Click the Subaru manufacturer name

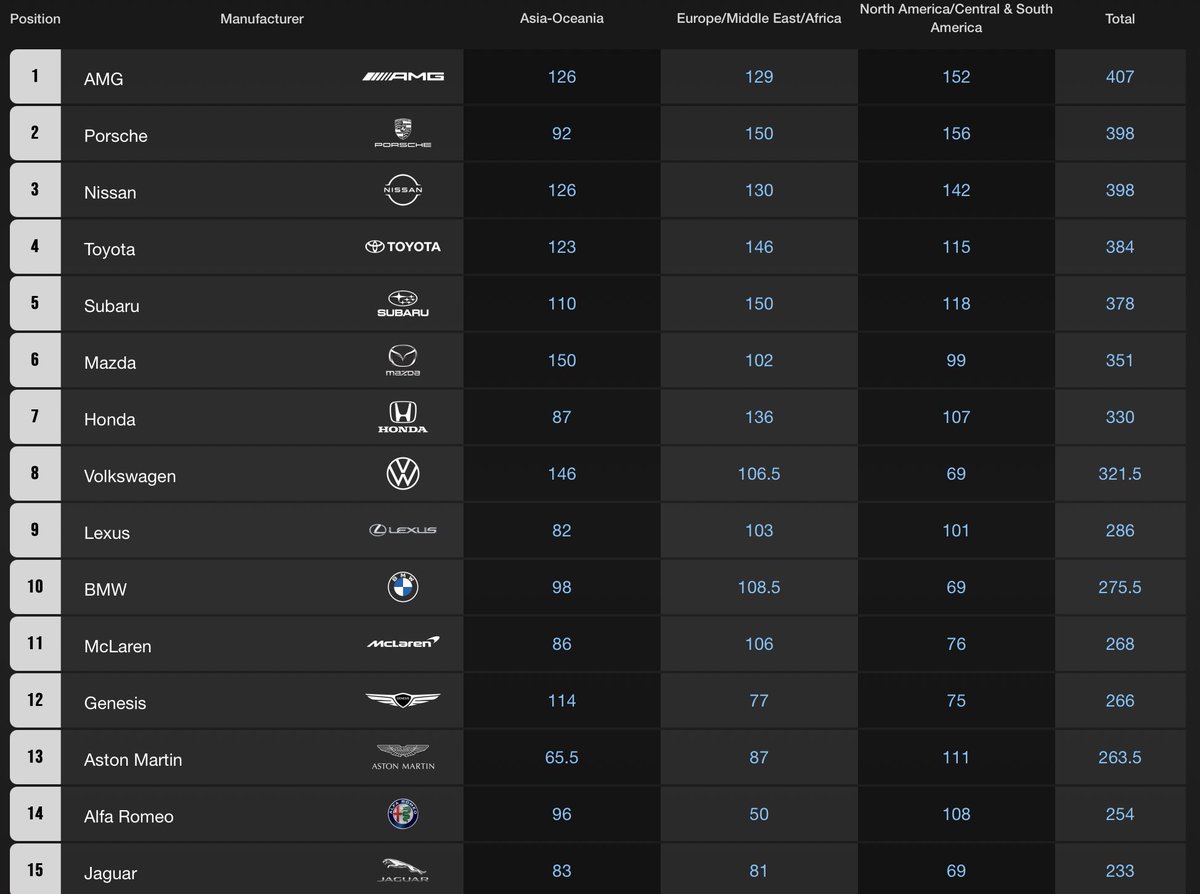click(x=112, y=306)
